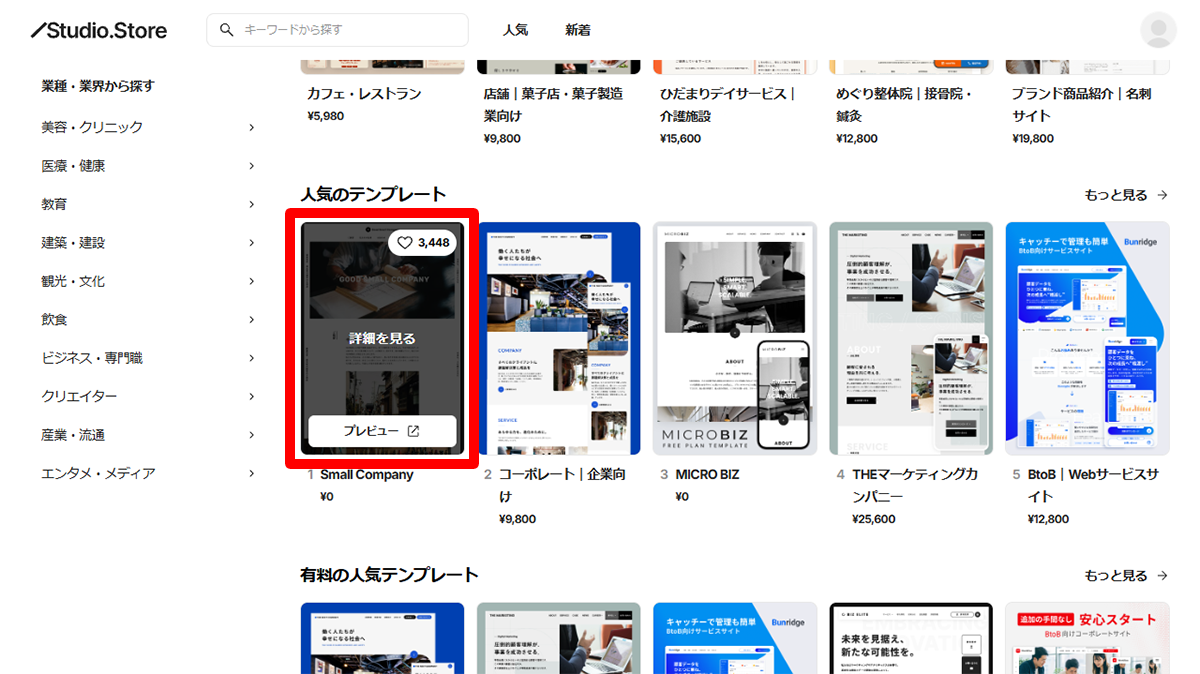
Task: Click the arrow beside 有料の人気テンプレート もっと見る
Action: [1162, 575]
